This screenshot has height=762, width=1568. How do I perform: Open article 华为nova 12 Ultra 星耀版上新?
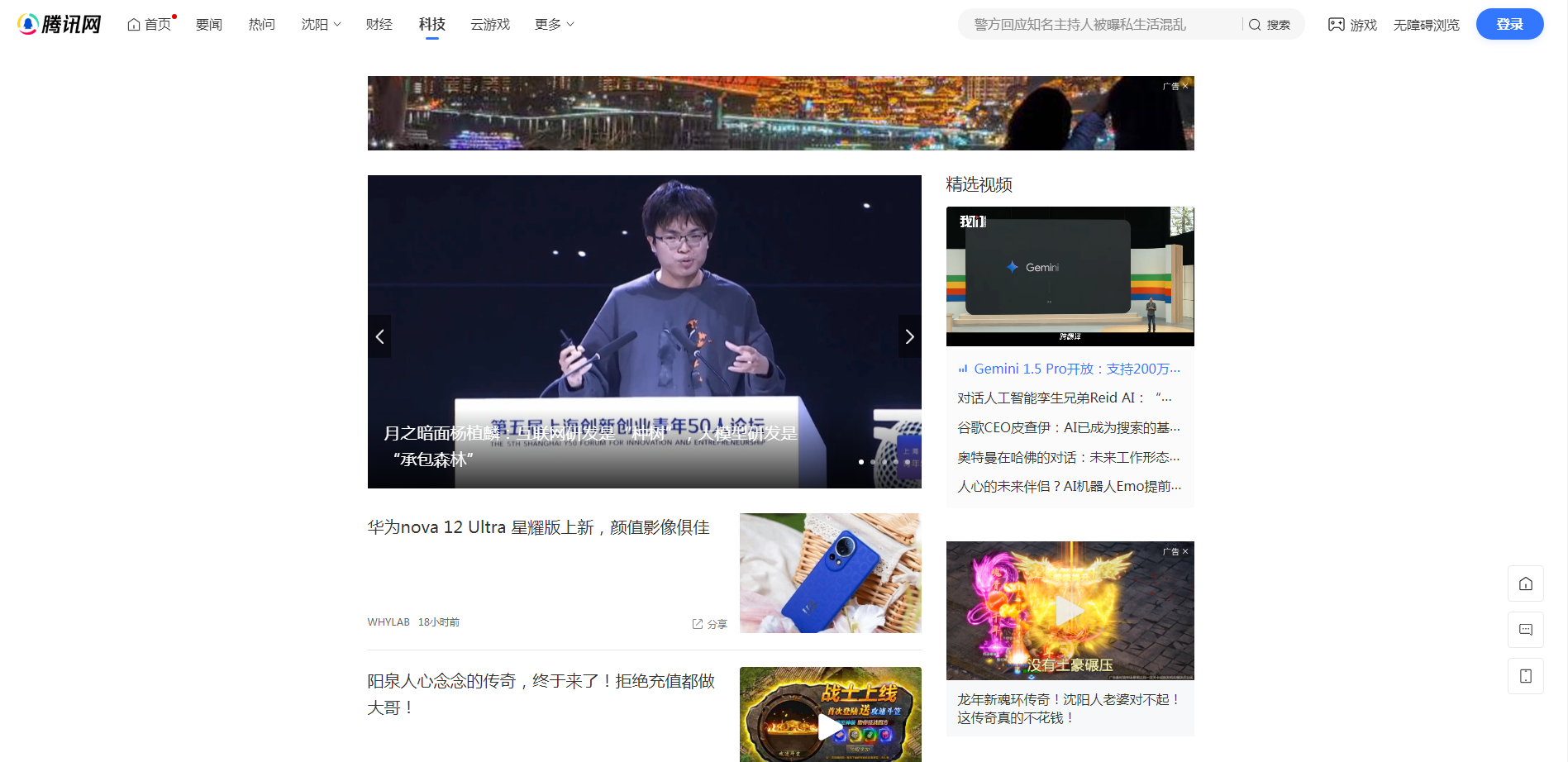pos(538,527)
